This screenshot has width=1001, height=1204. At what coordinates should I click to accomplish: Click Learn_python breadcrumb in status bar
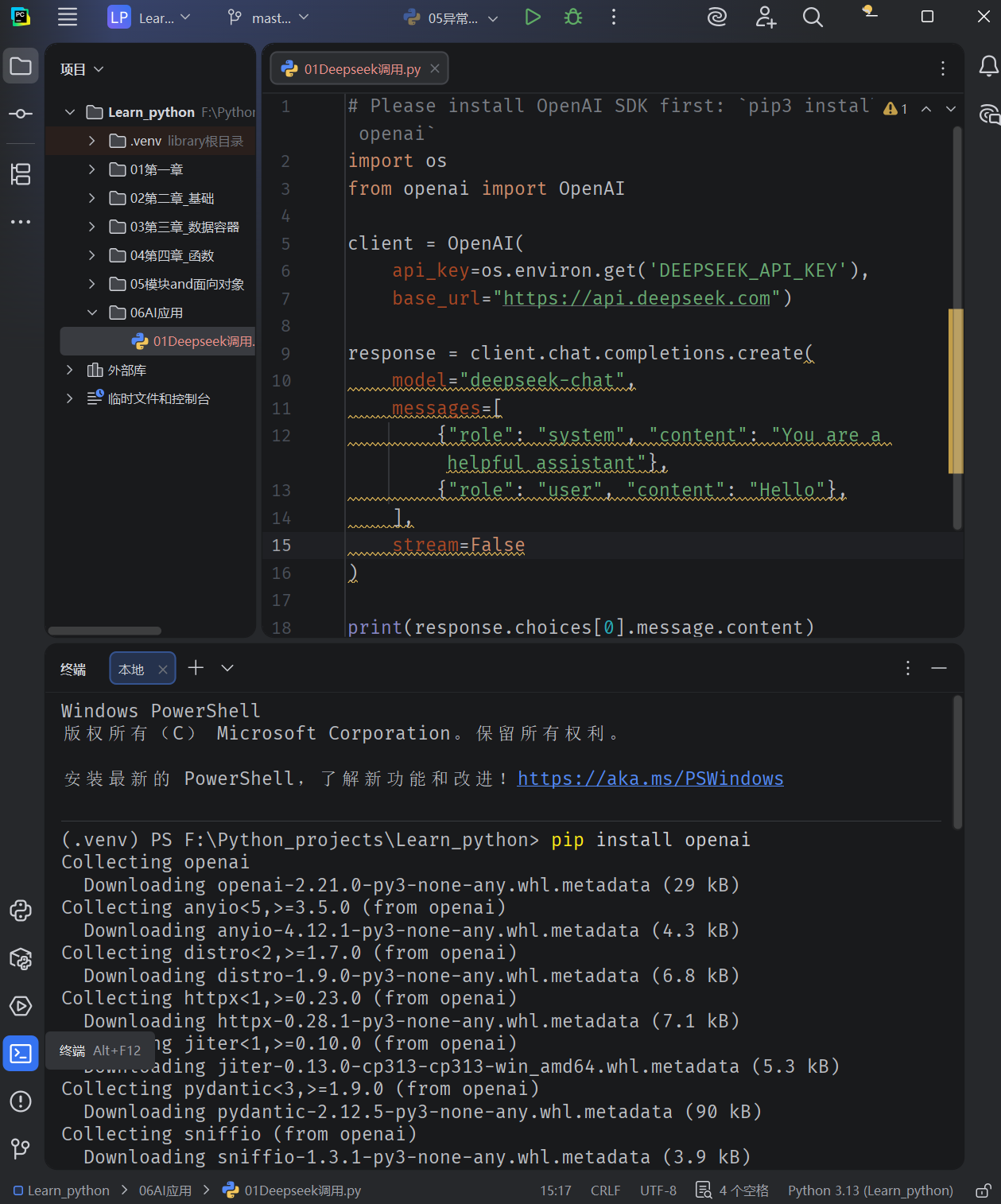tap(62, 1190)
